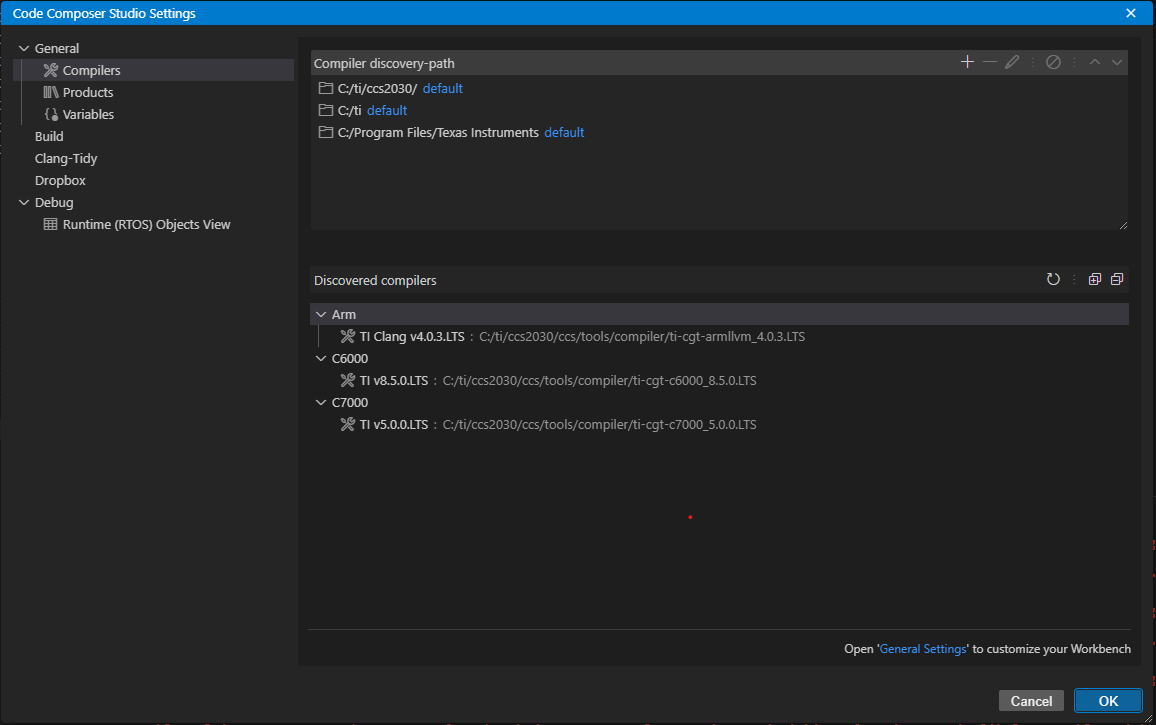Select the TI Clang v4.0.3.LTS compiler entry
Image resolution: width=1156 pixels, height=725 pixels.
412,337
